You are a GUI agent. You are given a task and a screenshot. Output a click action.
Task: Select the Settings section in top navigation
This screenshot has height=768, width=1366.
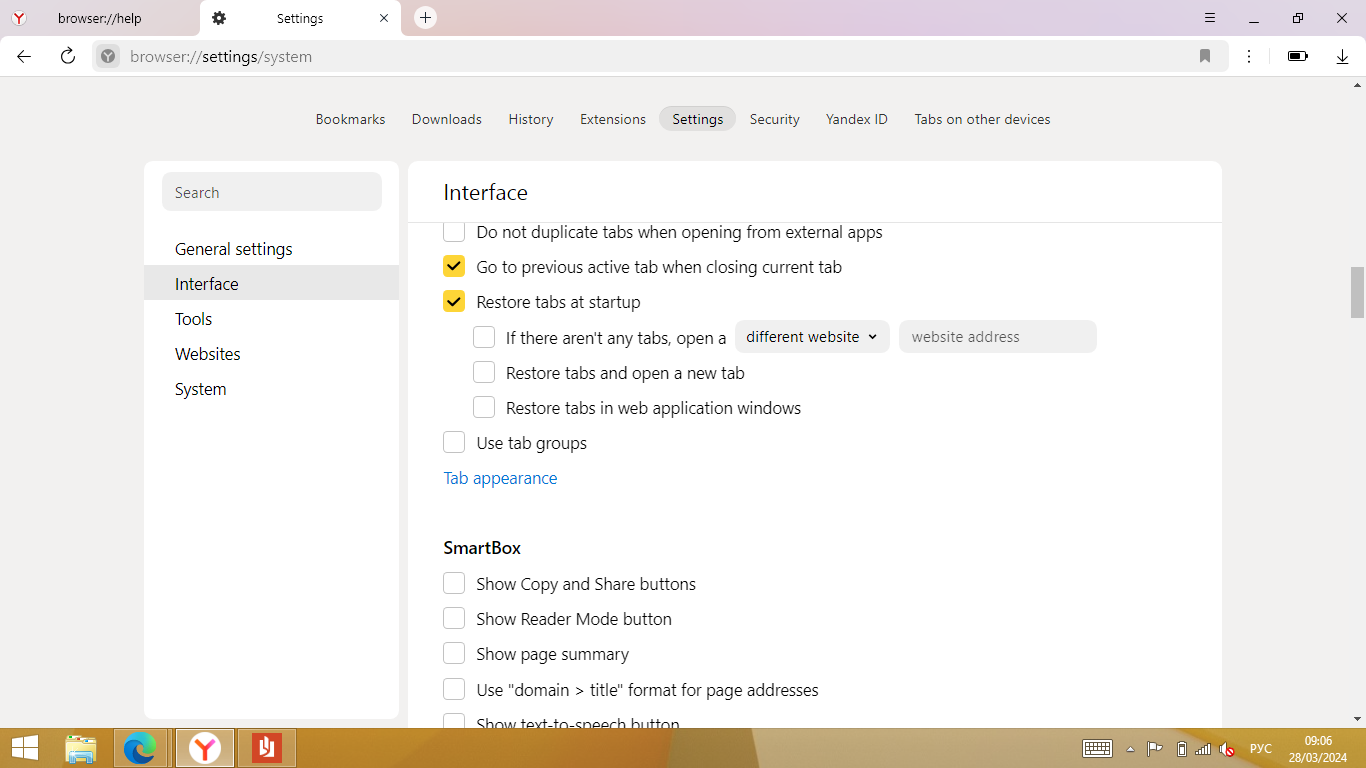click(x=698, y=119)
